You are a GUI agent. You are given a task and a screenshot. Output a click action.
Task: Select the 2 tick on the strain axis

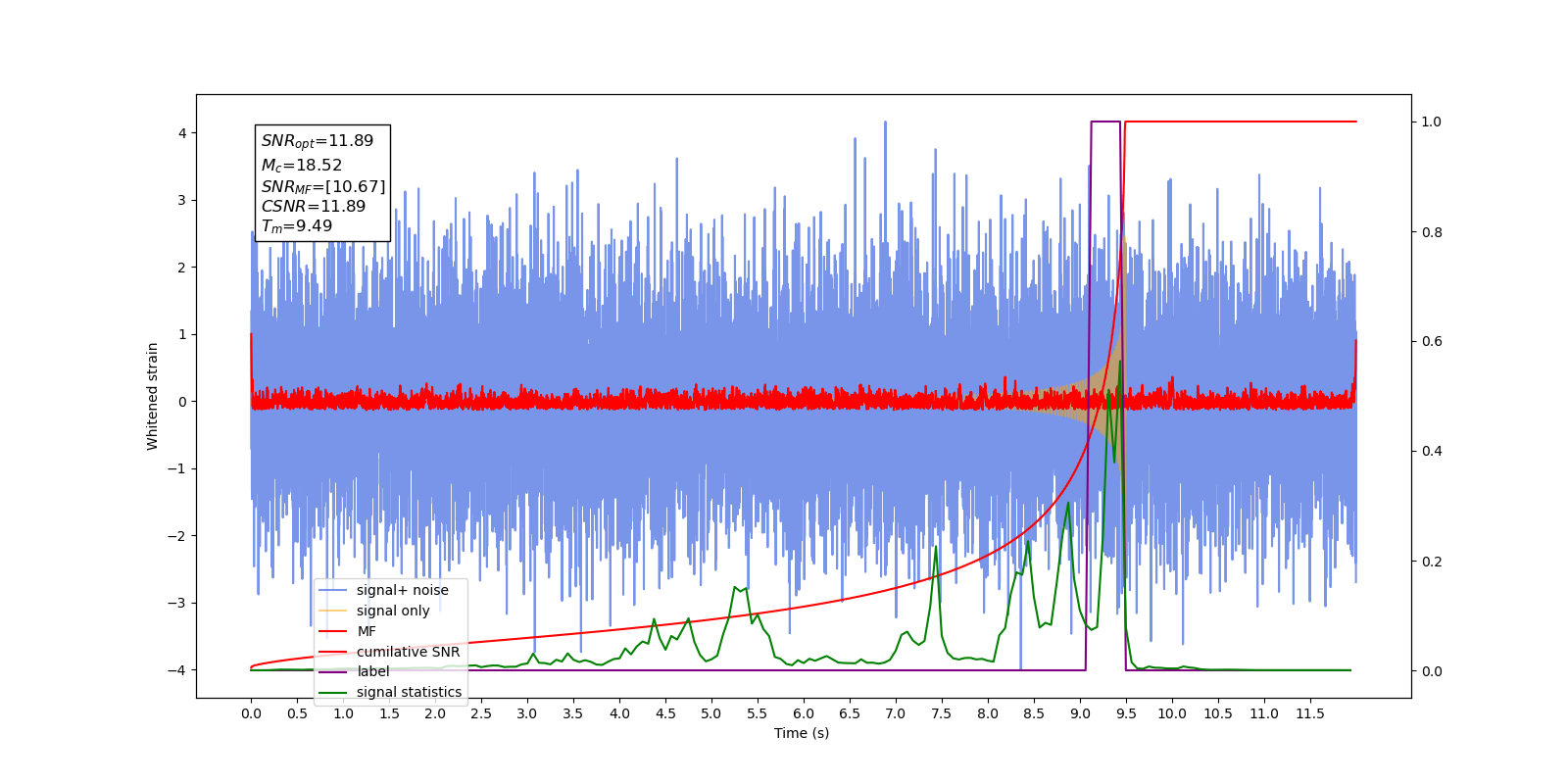coord(182,268)
